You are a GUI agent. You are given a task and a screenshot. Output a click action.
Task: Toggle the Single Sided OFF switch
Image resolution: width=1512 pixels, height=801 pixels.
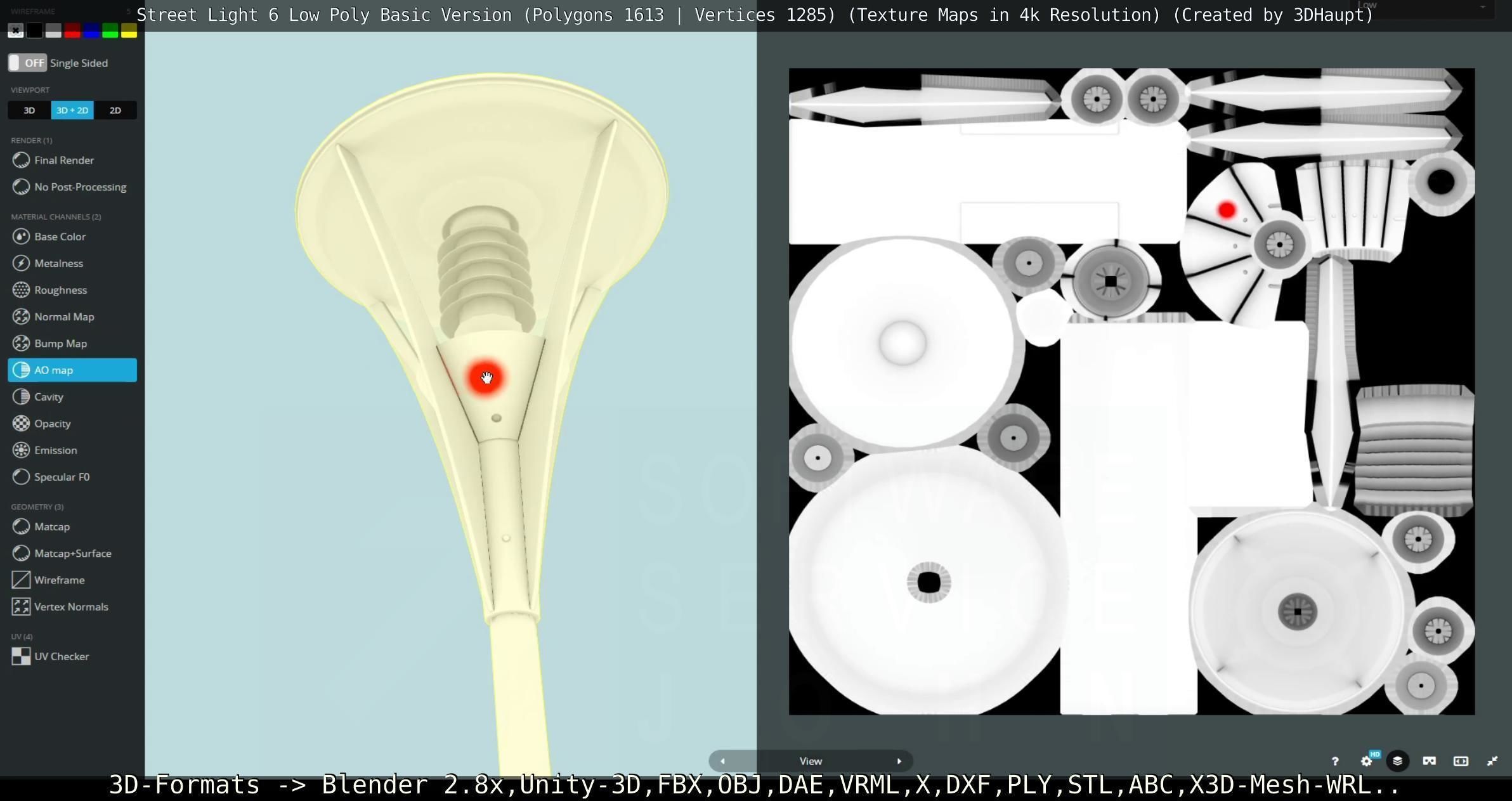coord(27,63)
